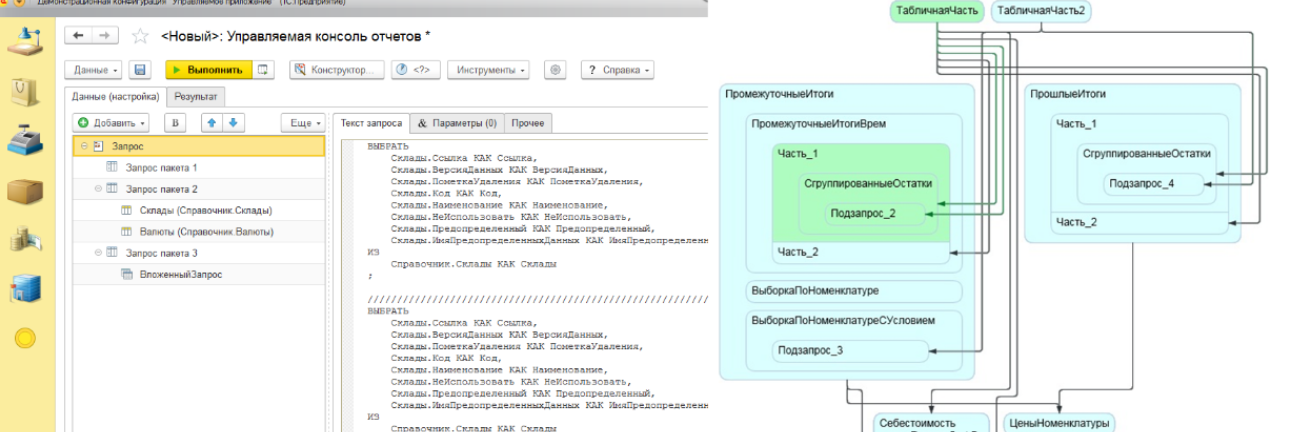Click the <?> query parameters button

point(415,70)
